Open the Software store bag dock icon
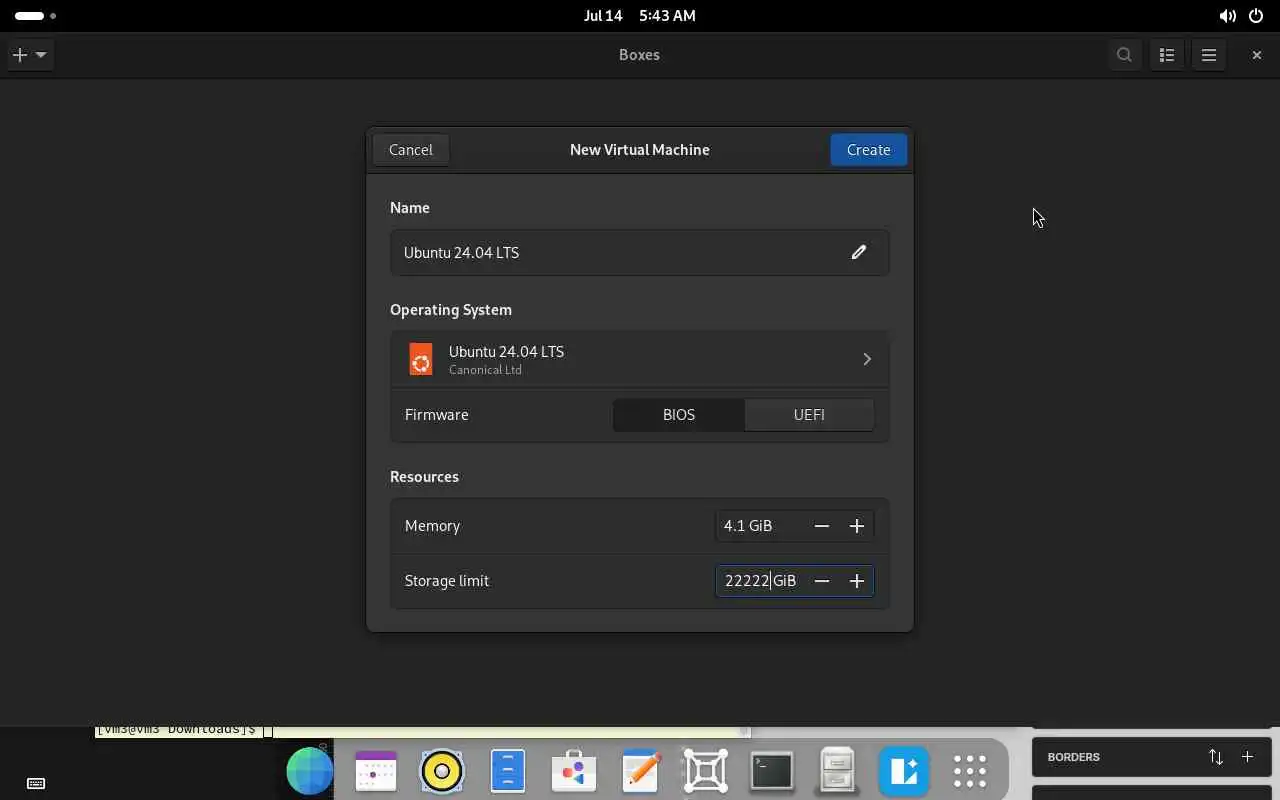The width and height of the screenshot is (1280, 800). tap(574, 771)
